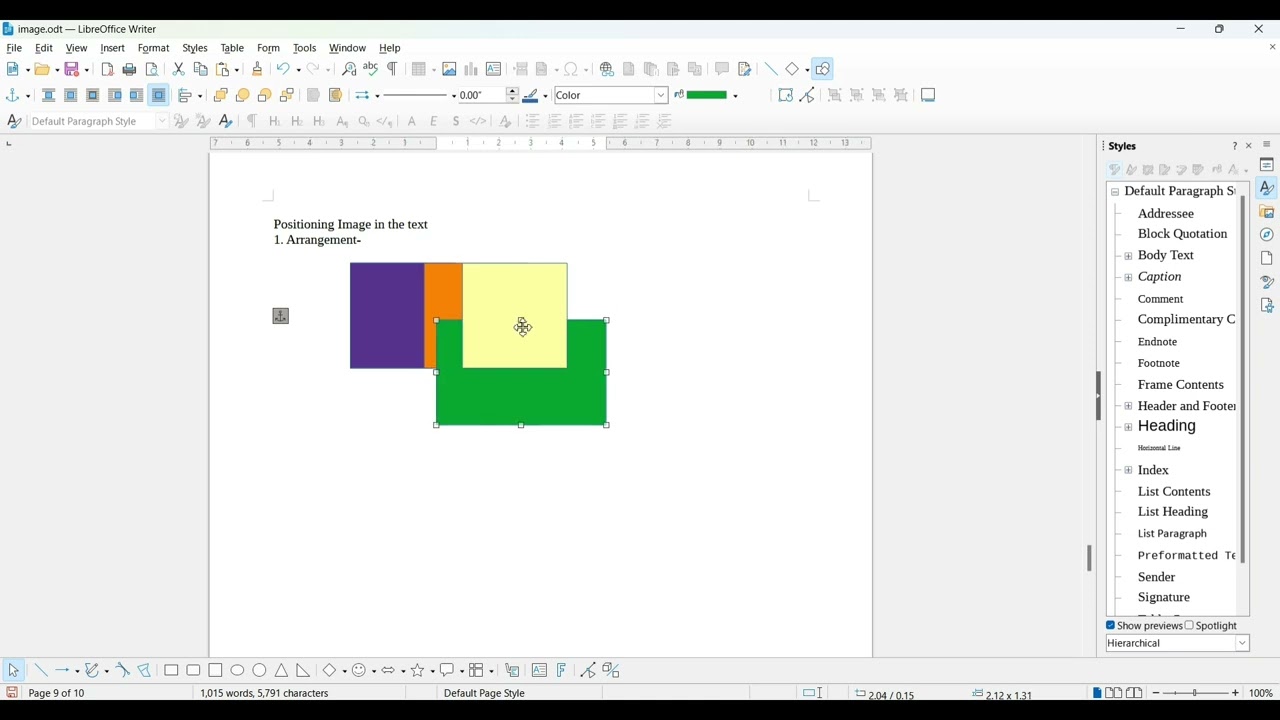This screenshot has width=1280, height=720.
Task: Open the File menu
Action: 15,48
